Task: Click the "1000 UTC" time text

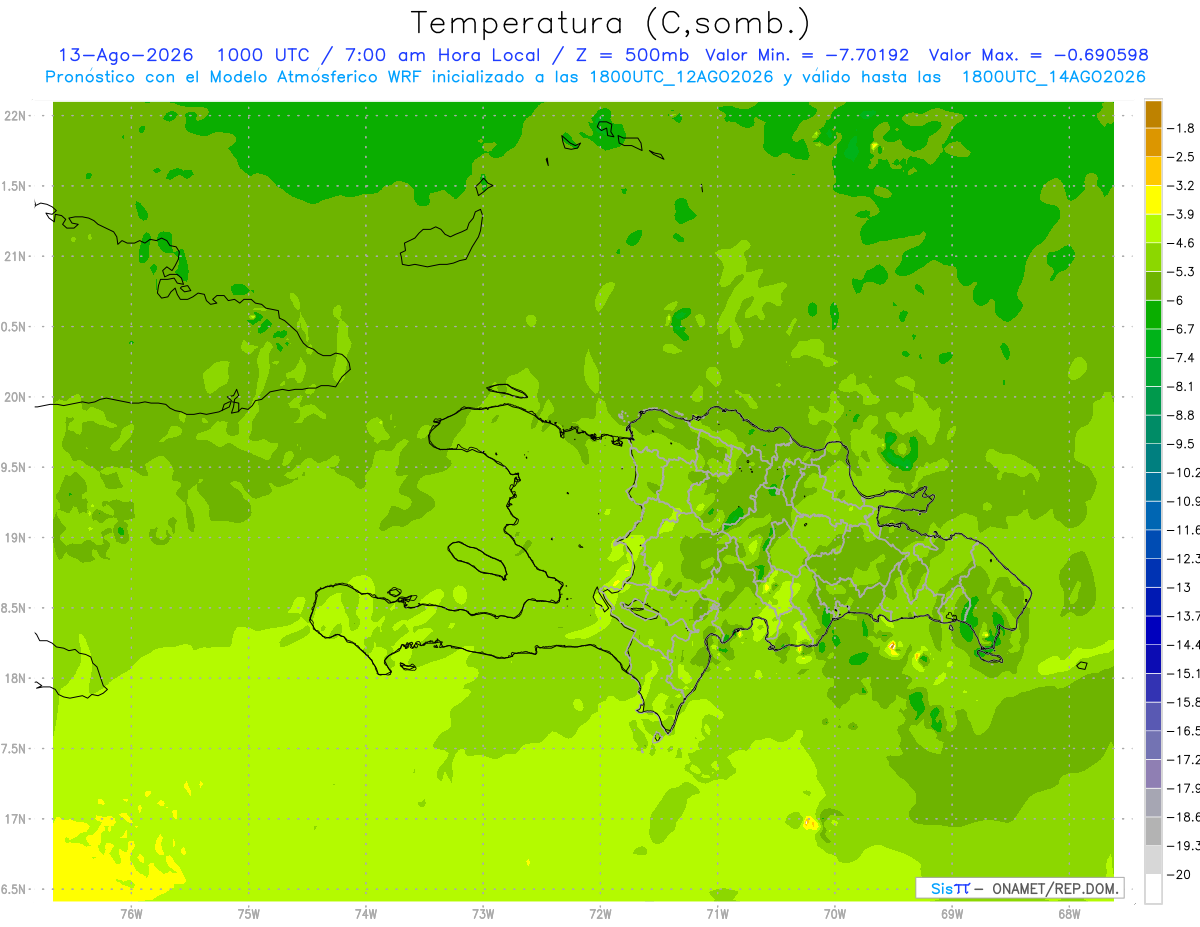Action: (x=263, y=55)
